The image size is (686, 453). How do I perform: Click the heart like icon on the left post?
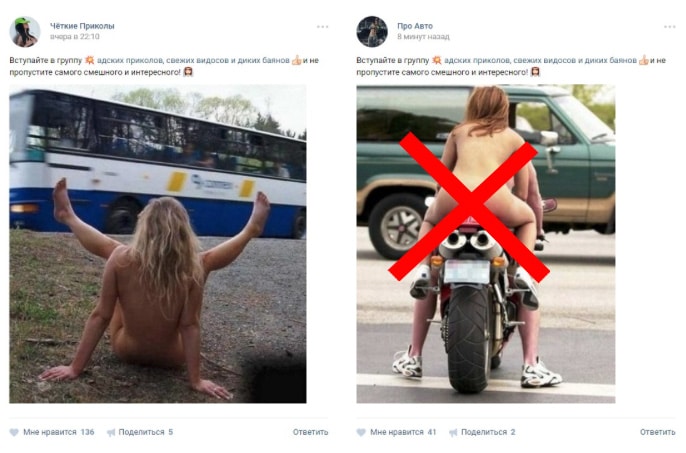pos(14,432)
